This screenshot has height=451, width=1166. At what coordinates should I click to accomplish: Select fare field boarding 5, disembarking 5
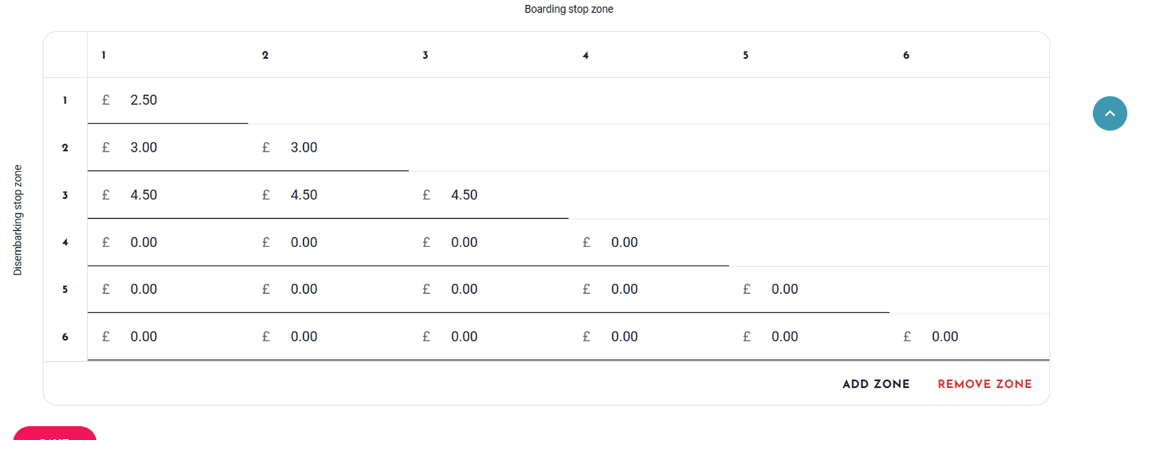810,290
